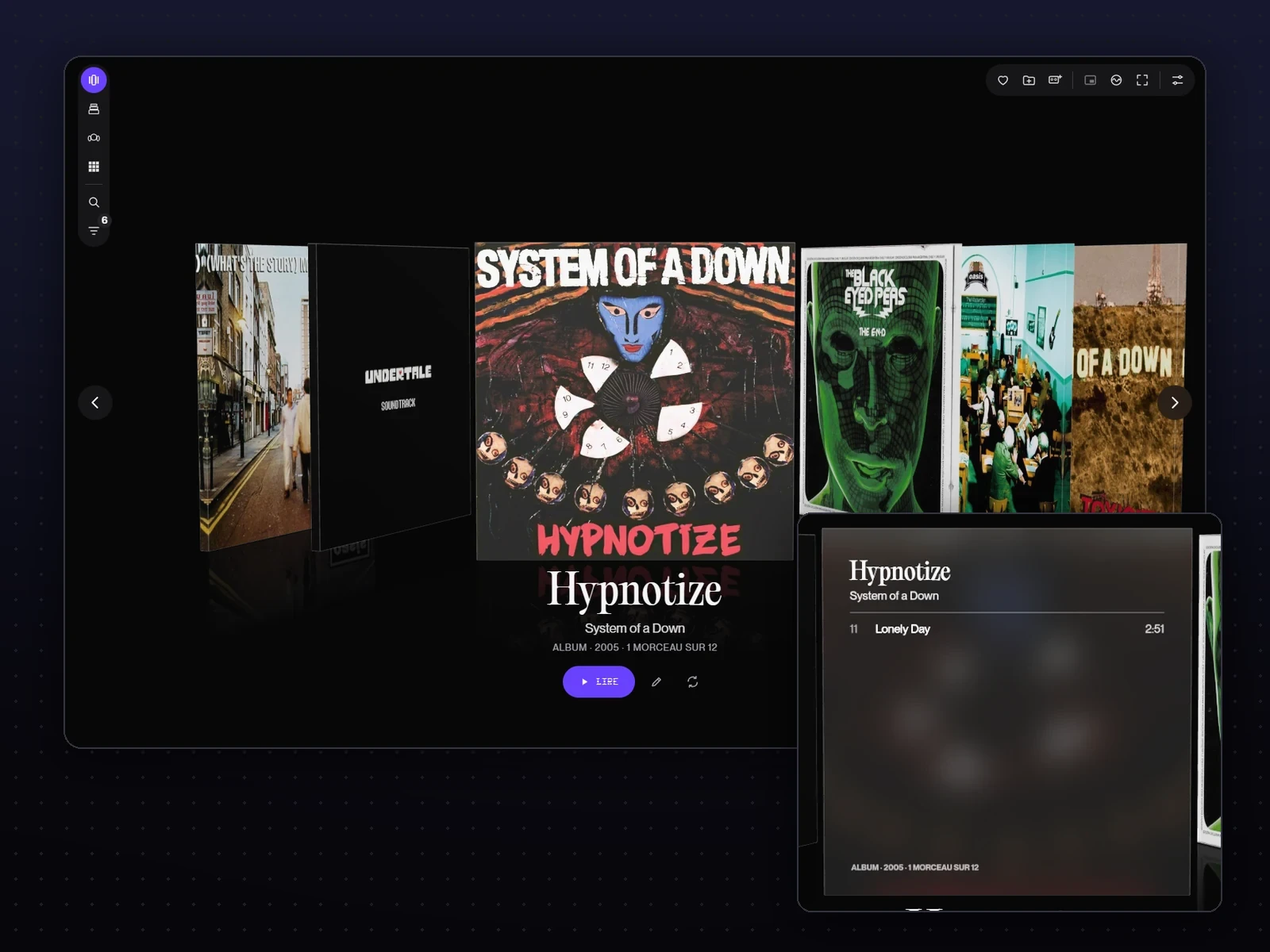Select the cover flow carousel view

coord(94,80)
